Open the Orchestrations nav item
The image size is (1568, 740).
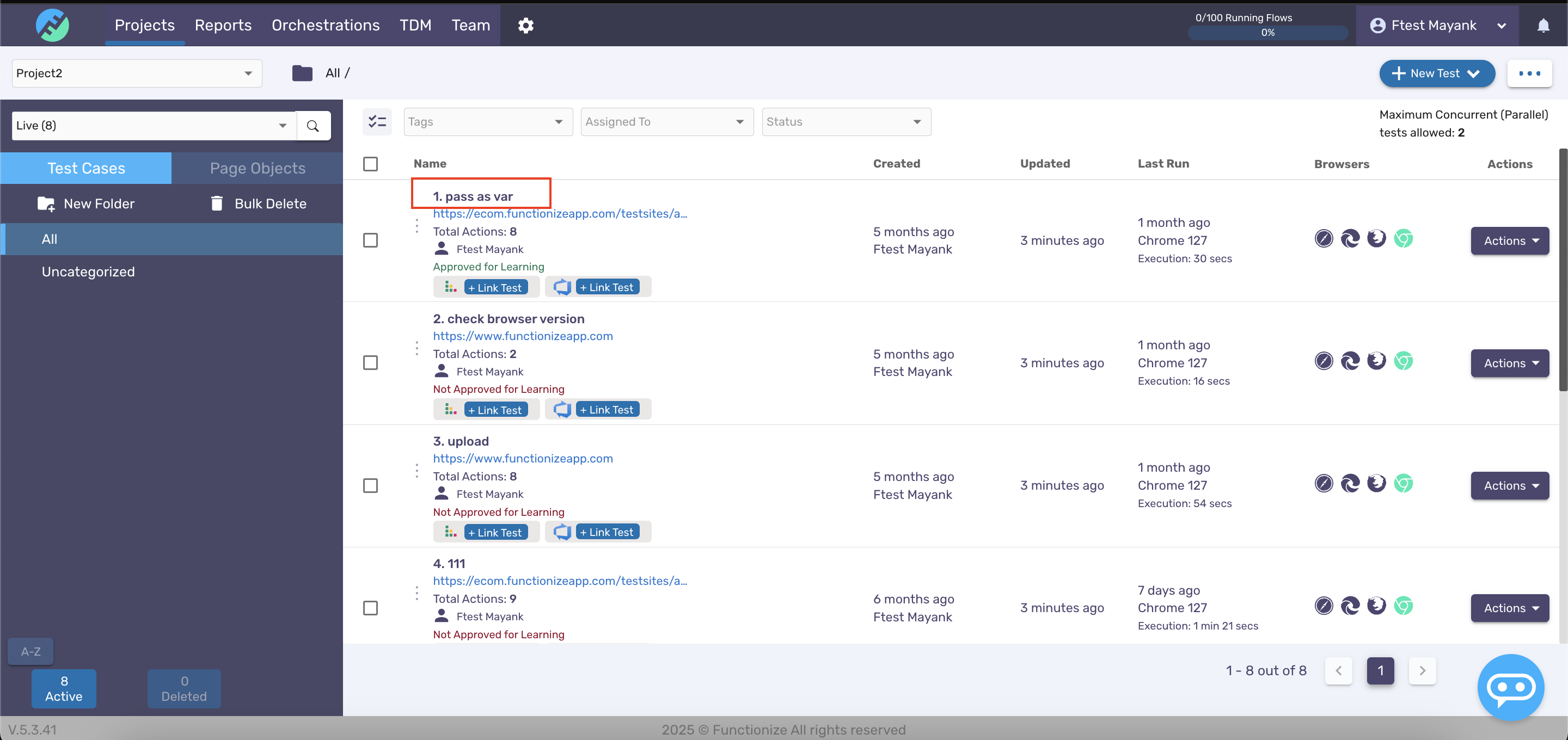326,25
